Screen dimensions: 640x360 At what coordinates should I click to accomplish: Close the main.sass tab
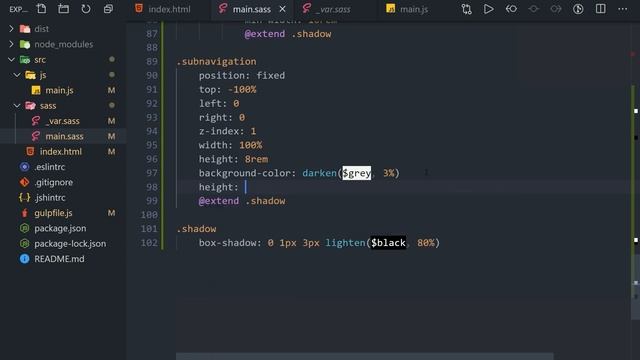282,9
